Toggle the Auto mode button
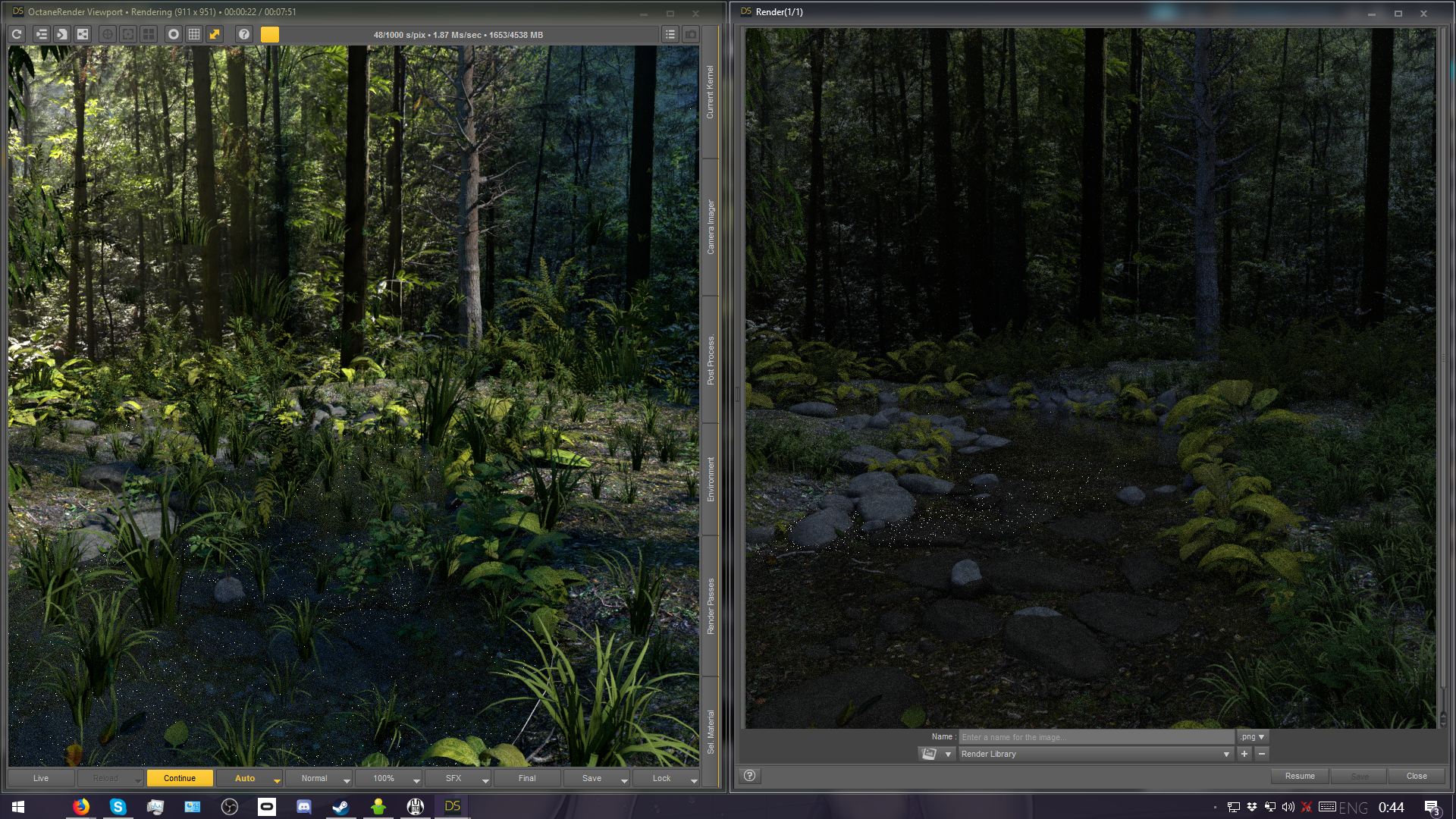 244,778
